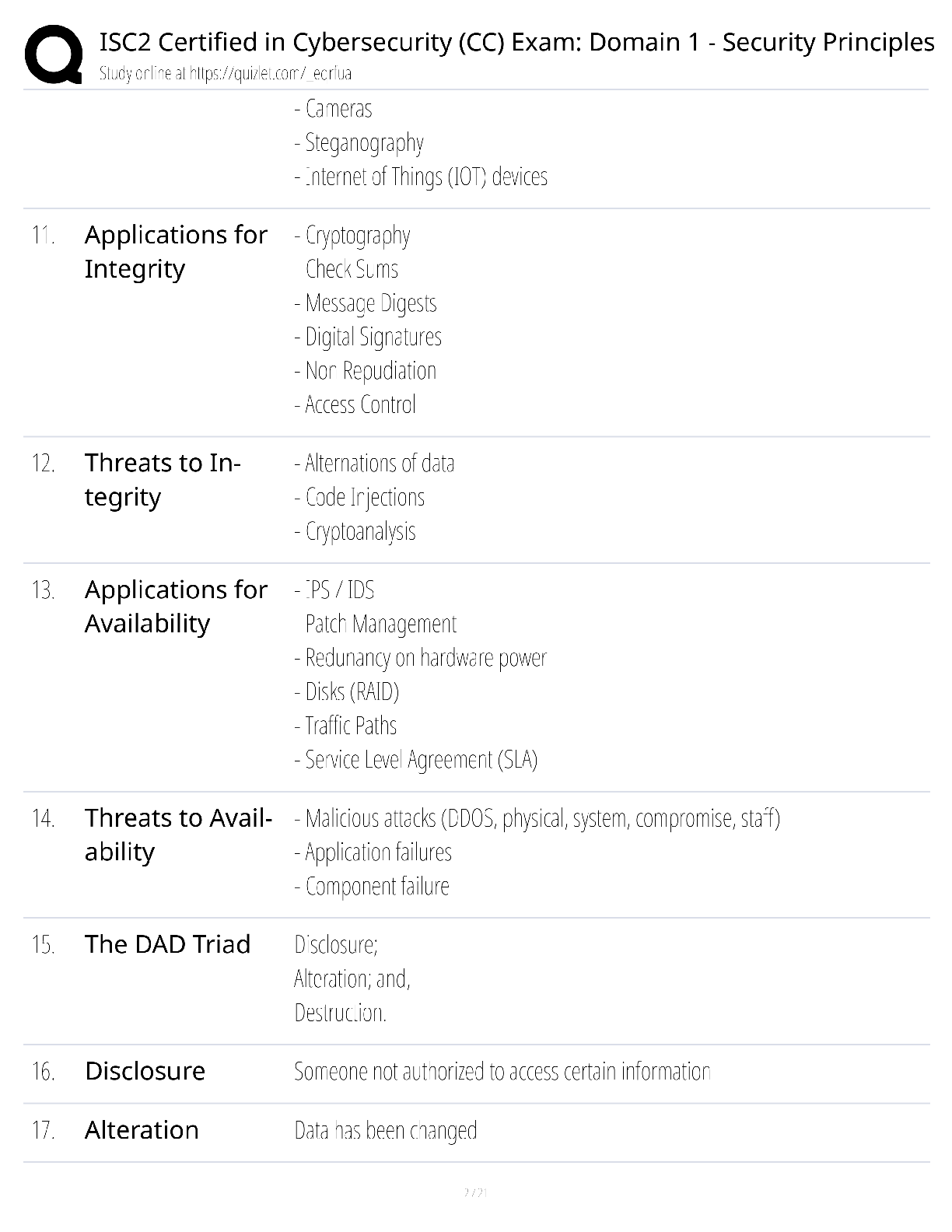Click 'The DAD Triad' term
The height and width of the screenshot is (1232, 952).
click(167, 944)
